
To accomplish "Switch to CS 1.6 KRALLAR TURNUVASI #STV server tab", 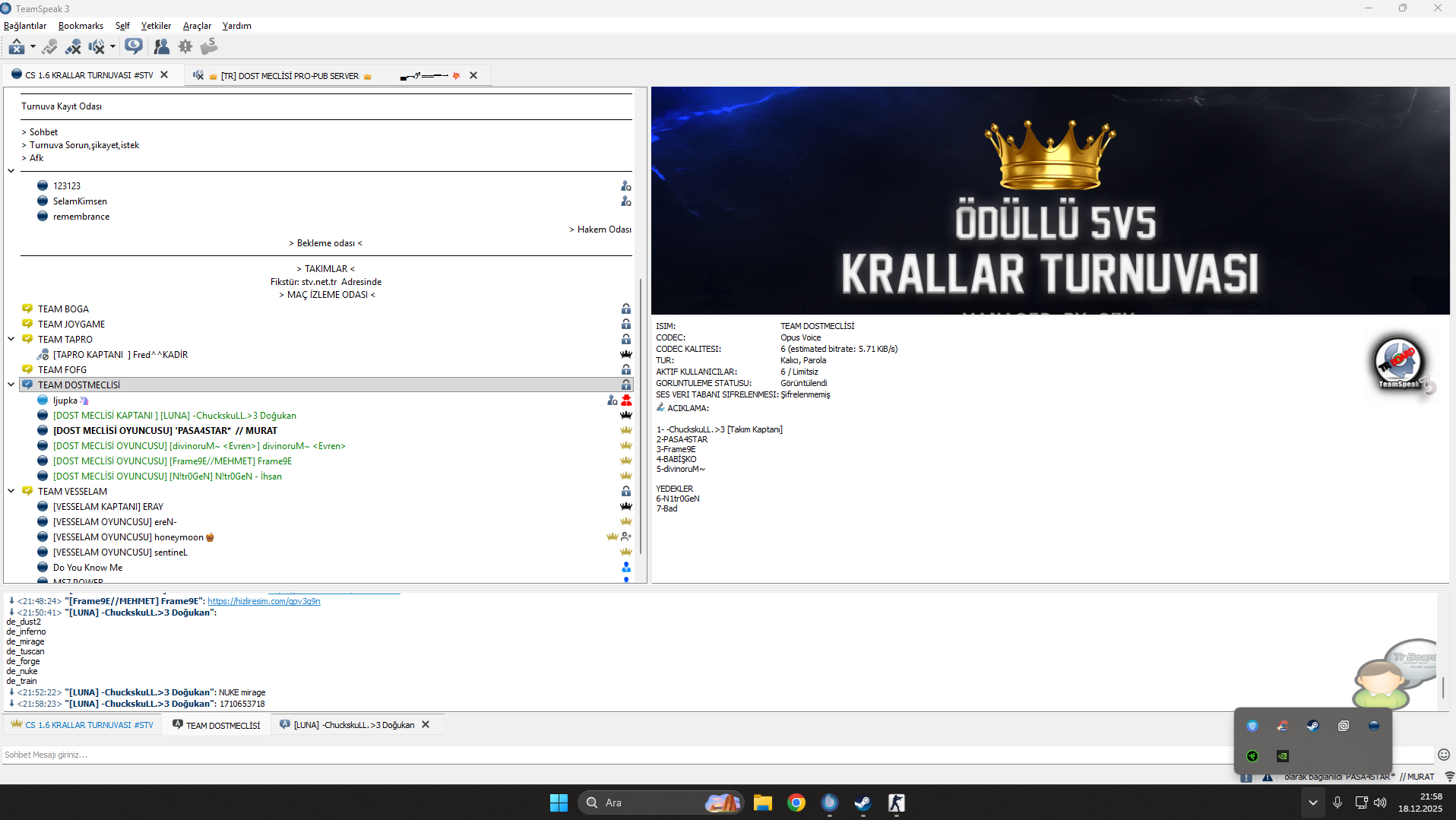I will point(89,75).
